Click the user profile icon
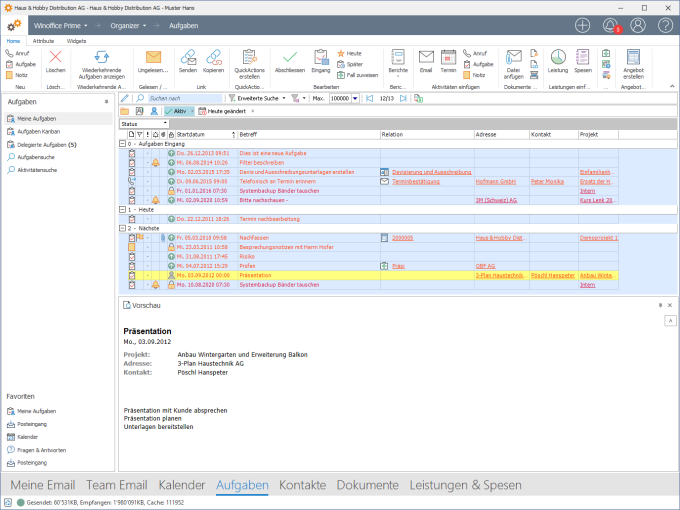Screen dimensions: 680x510 (638, 25)
